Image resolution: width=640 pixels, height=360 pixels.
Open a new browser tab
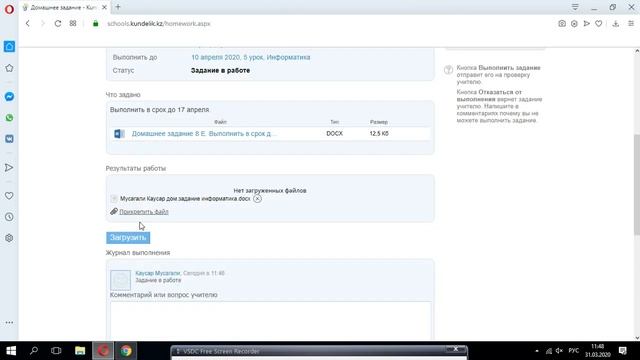coord(118,7)
